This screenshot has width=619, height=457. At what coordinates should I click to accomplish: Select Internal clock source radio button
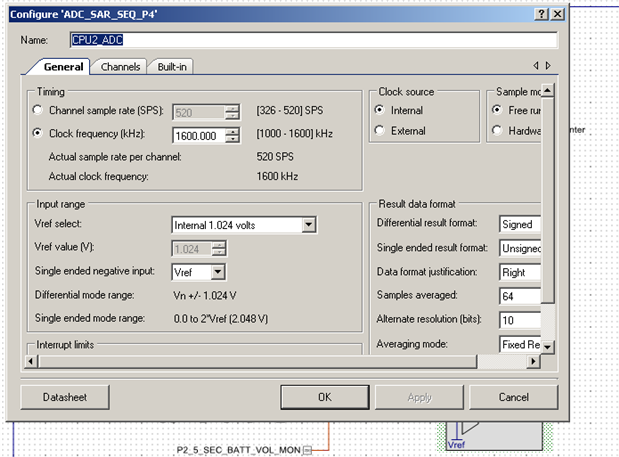point(379,111)
